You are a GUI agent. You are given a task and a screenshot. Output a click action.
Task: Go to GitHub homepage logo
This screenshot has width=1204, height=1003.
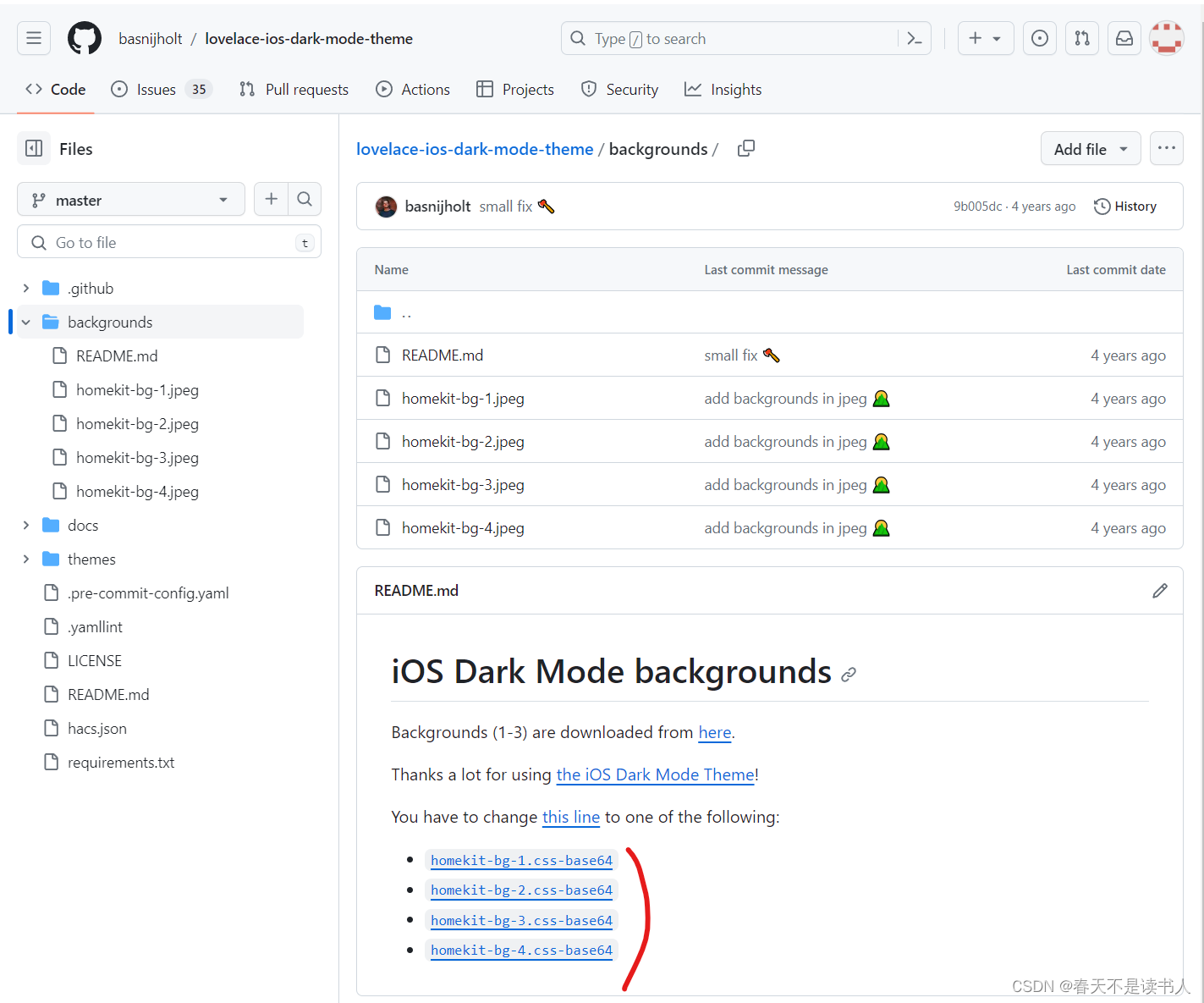point(85,38)
